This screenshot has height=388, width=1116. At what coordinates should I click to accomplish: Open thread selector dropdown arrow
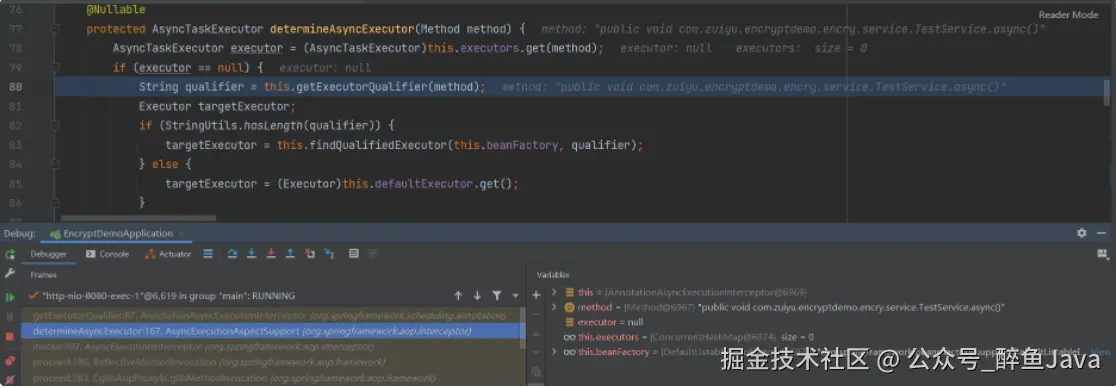point(515,295)
